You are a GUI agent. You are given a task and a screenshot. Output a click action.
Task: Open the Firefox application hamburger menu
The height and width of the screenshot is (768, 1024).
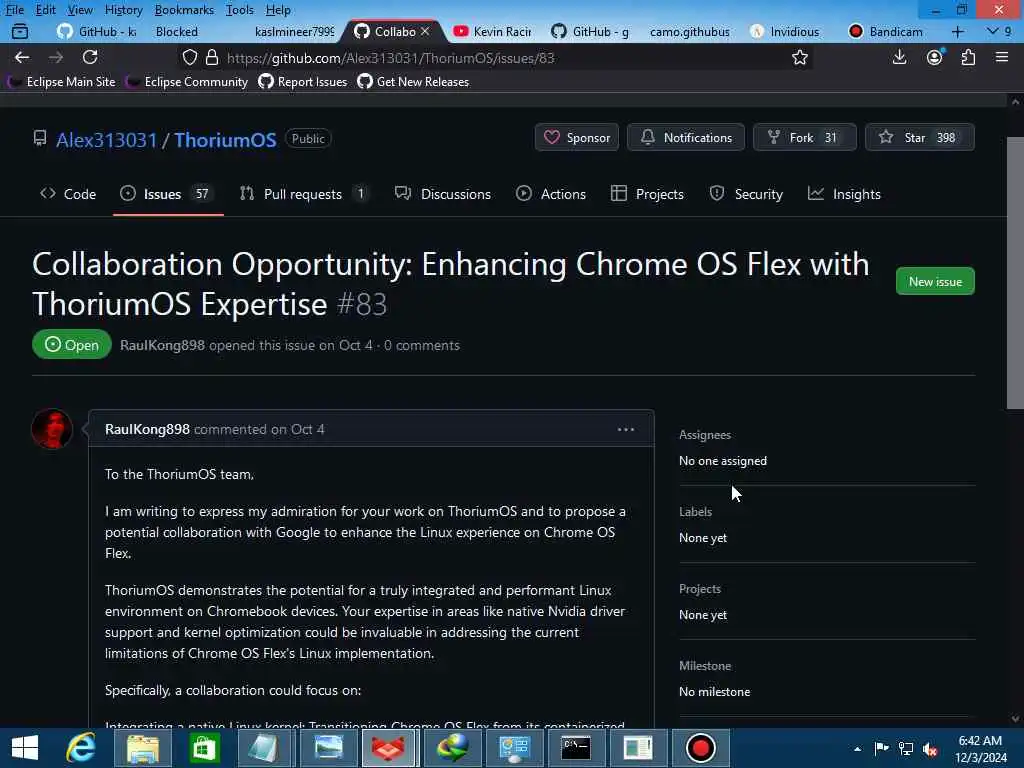point(1002,57)
